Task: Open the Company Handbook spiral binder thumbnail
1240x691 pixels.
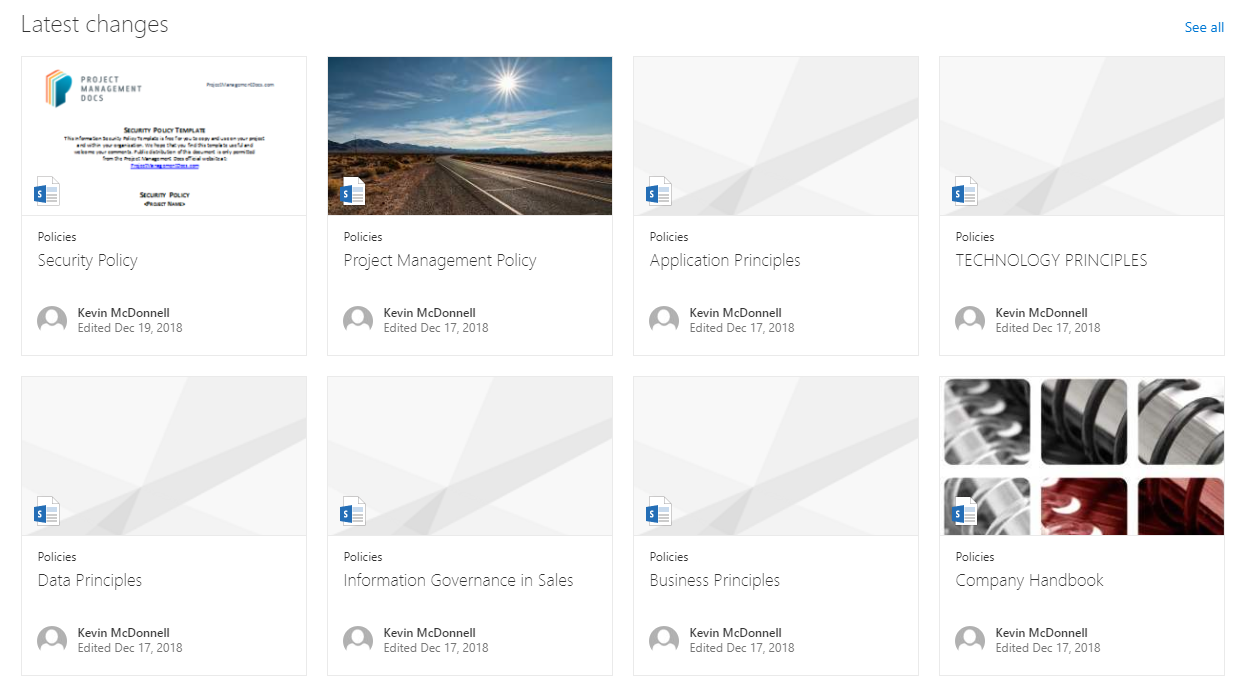Action: 1081,455
